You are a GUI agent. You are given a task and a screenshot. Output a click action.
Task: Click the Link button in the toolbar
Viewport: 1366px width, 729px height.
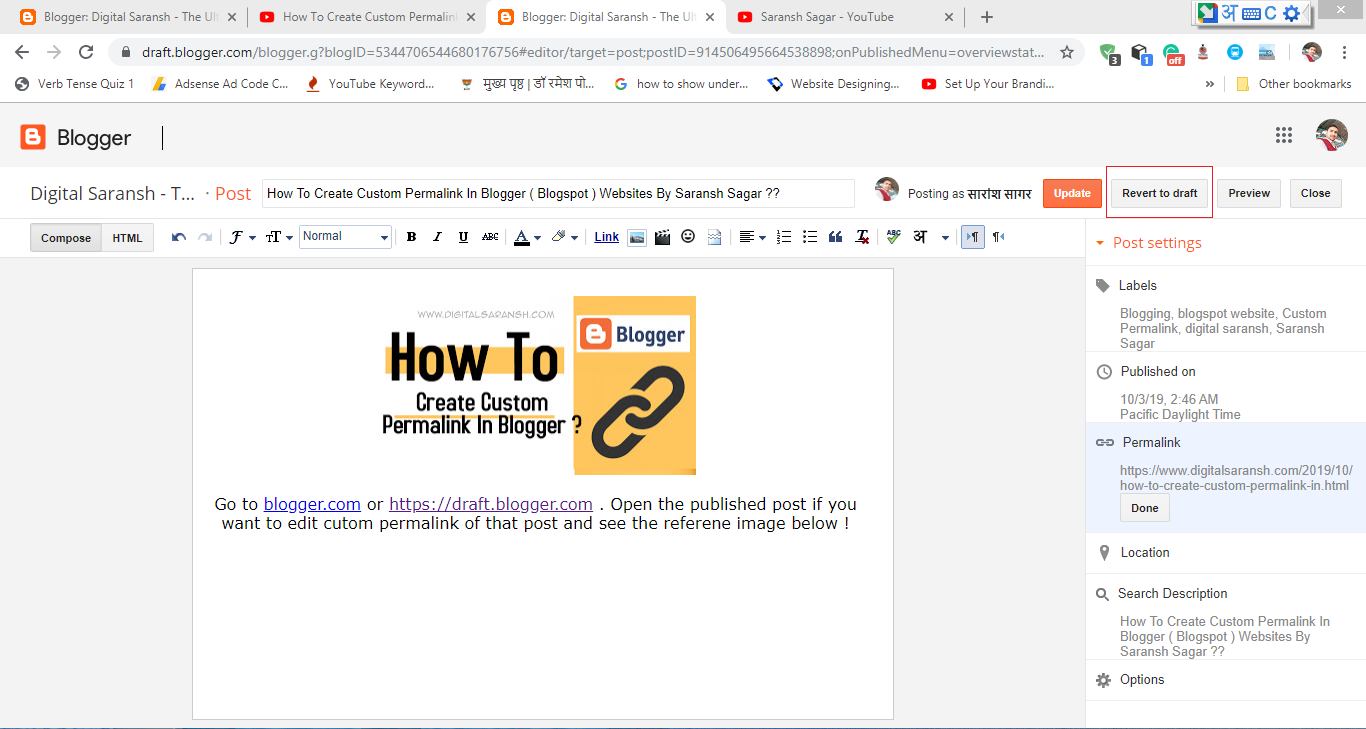click(607, 237)
